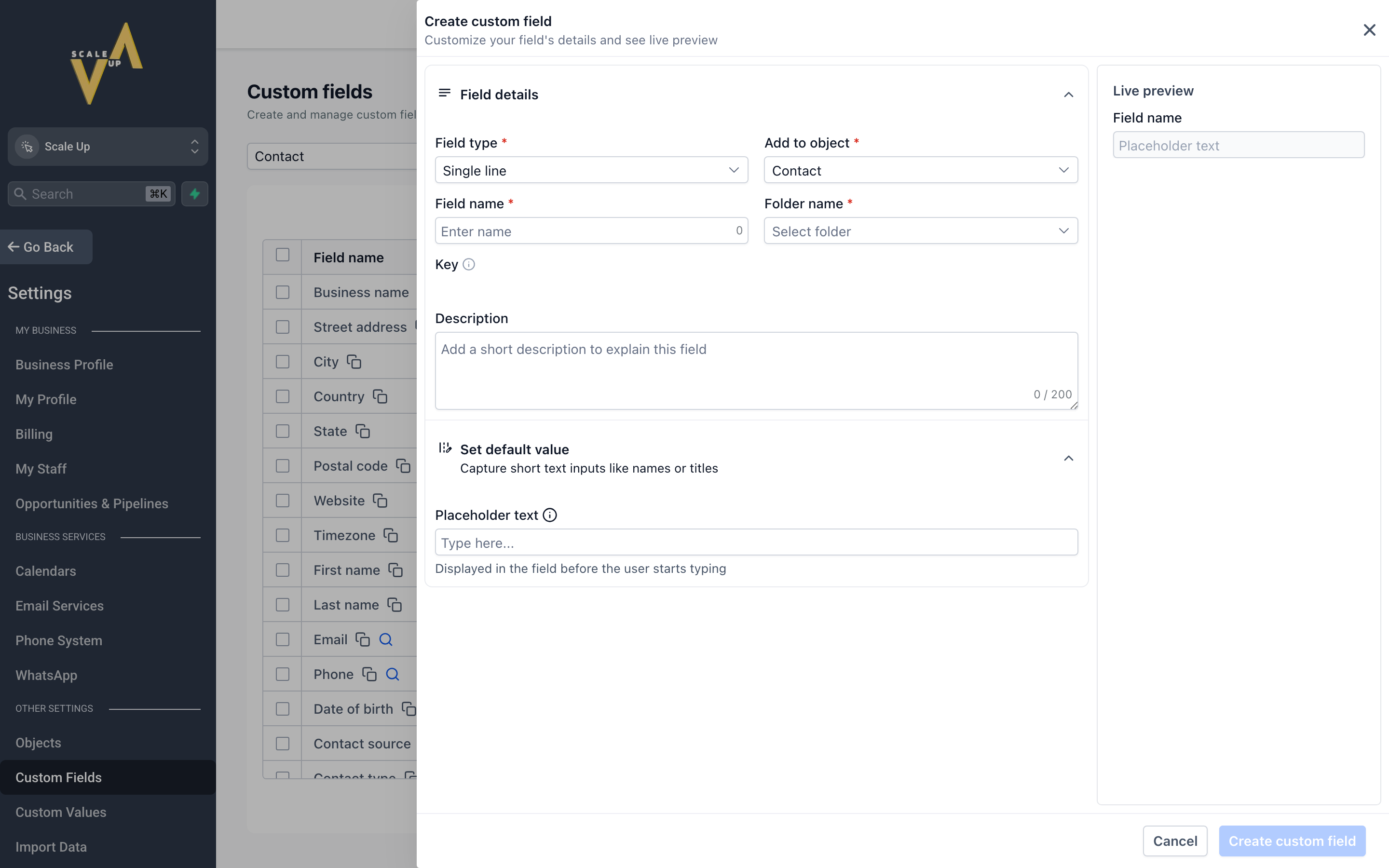
Task: Click the copy icon next to Website
Action: coord(380,501)
